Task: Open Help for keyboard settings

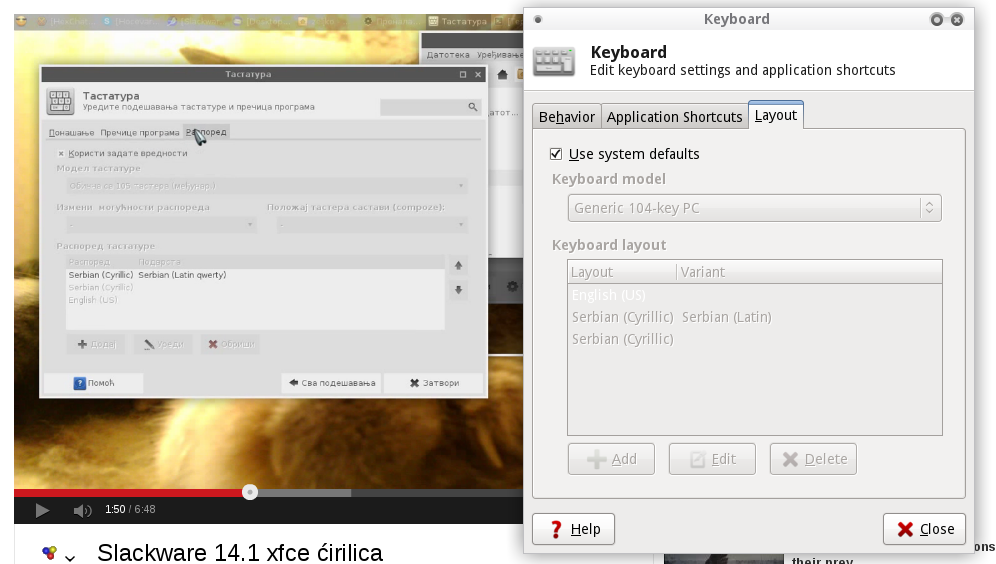Action: pyautogui.click(x=573, y=529)
